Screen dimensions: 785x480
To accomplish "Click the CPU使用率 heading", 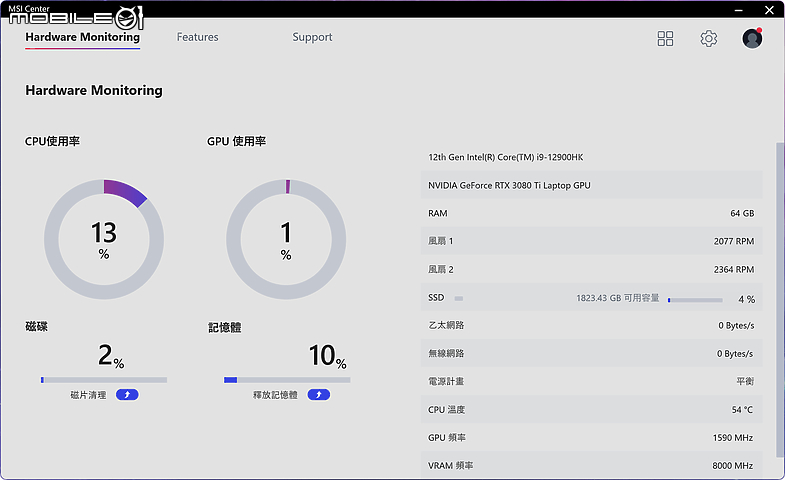I will coord(53,141).
